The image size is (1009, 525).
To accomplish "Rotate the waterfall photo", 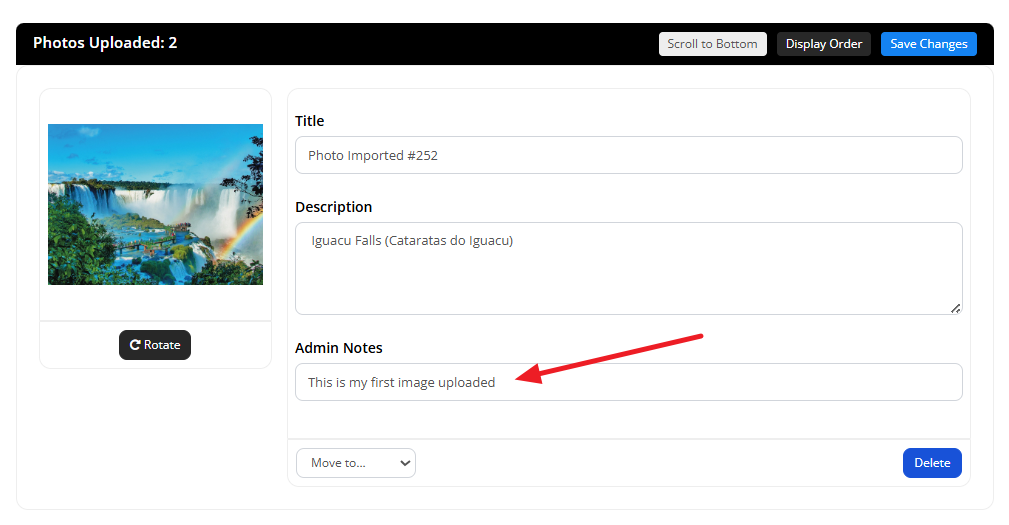I will (x=155, y=345).
